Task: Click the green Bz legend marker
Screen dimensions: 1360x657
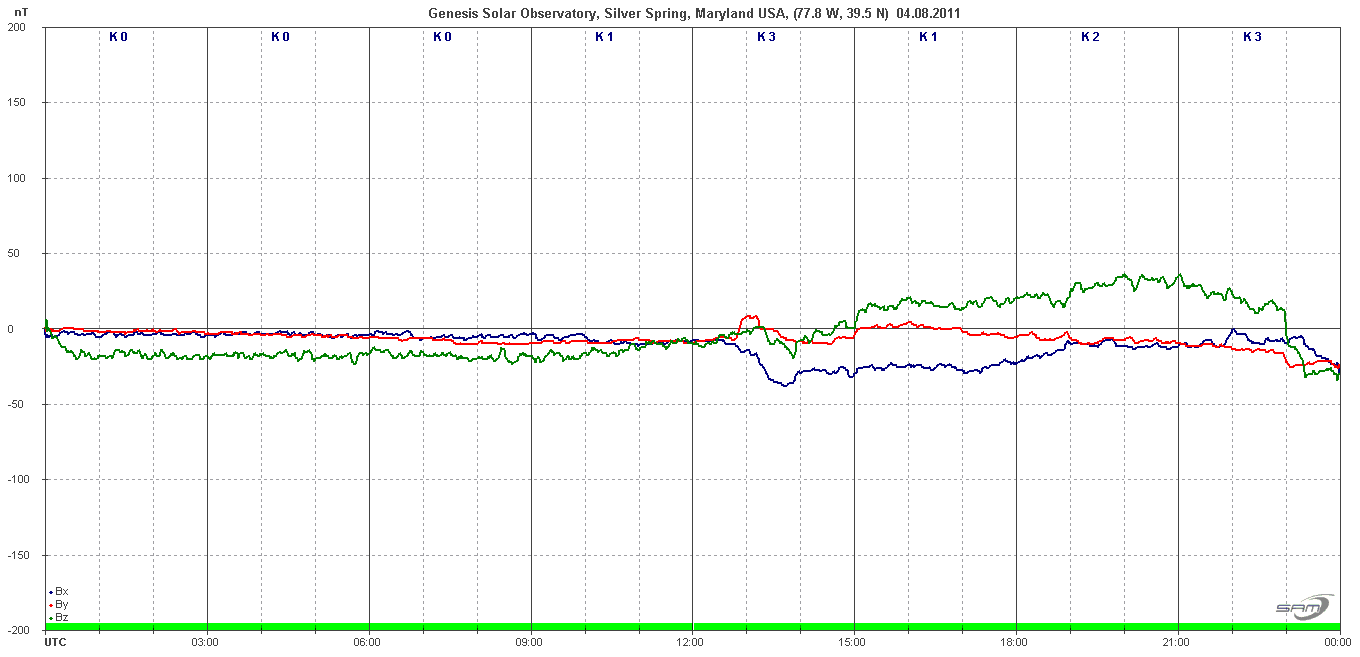Action: tap(50, 618)
